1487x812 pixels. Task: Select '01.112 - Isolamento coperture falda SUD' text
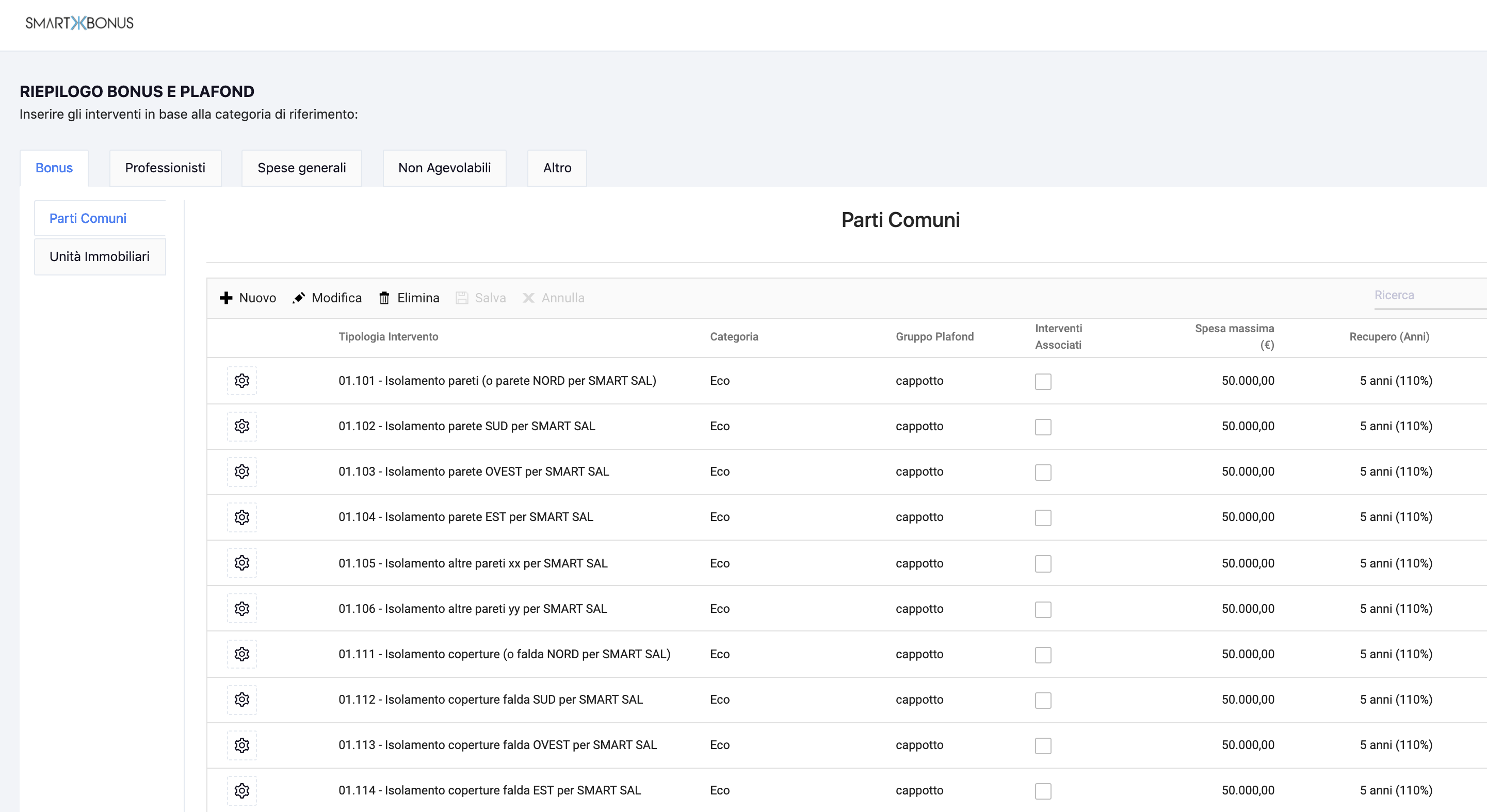[x=490, y=700]
